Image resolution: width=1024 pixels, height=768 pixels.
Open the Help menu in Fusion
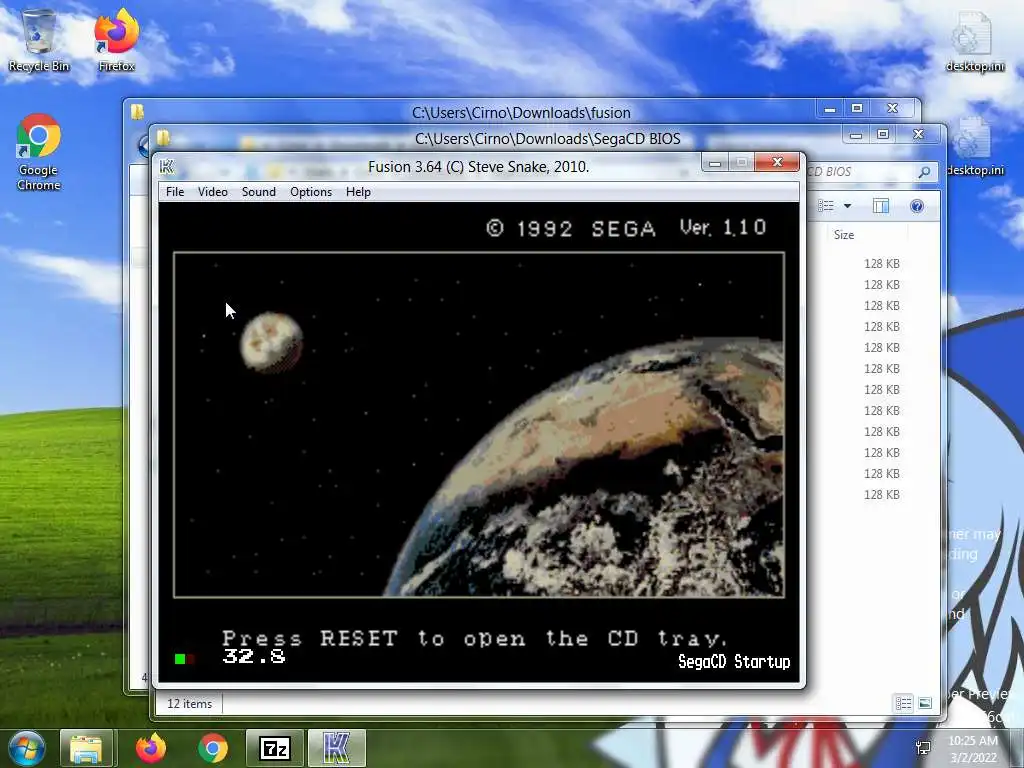click(358, 192)
